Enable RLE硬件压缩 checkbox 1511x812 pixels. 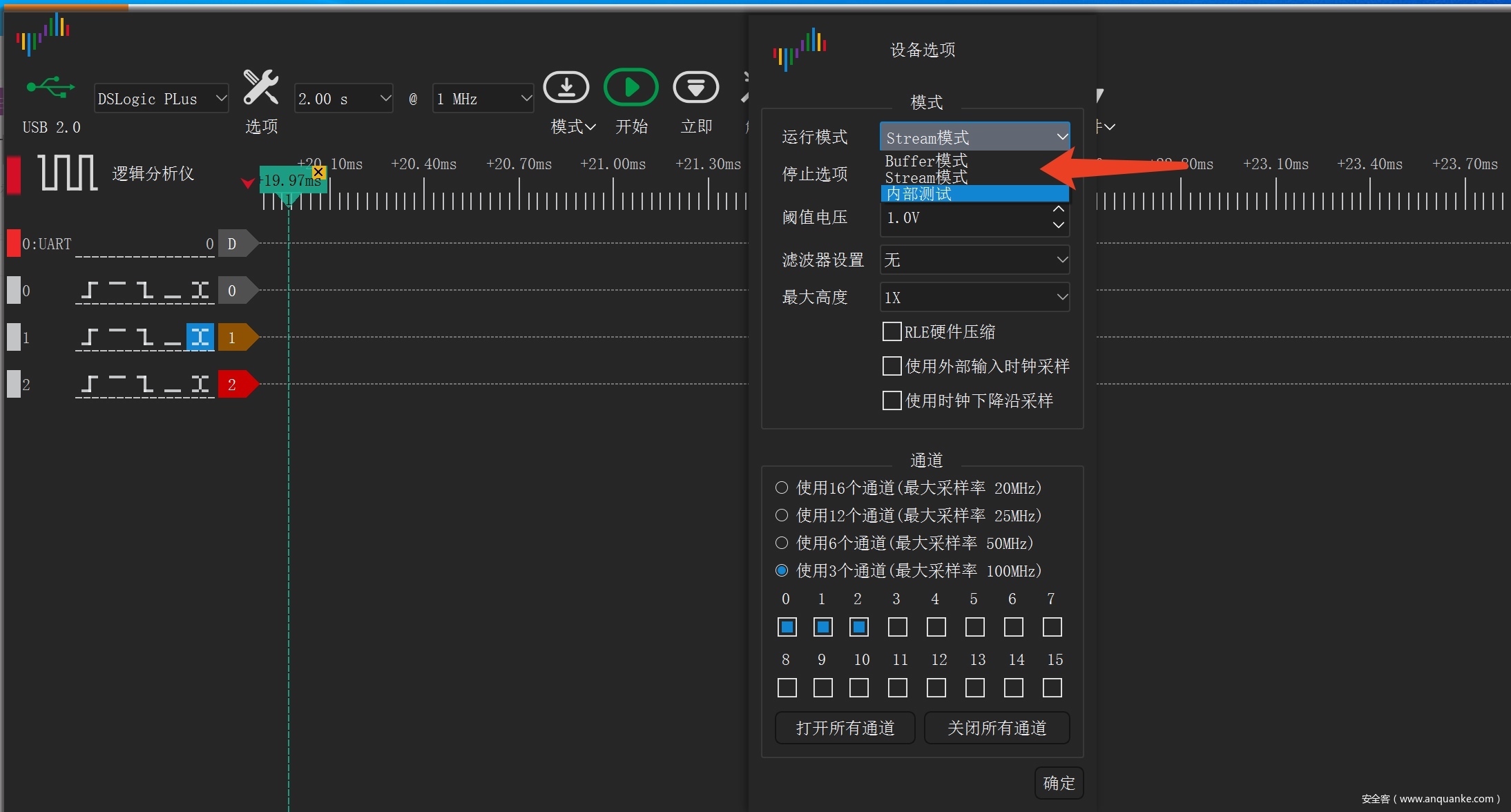point(892,331)
